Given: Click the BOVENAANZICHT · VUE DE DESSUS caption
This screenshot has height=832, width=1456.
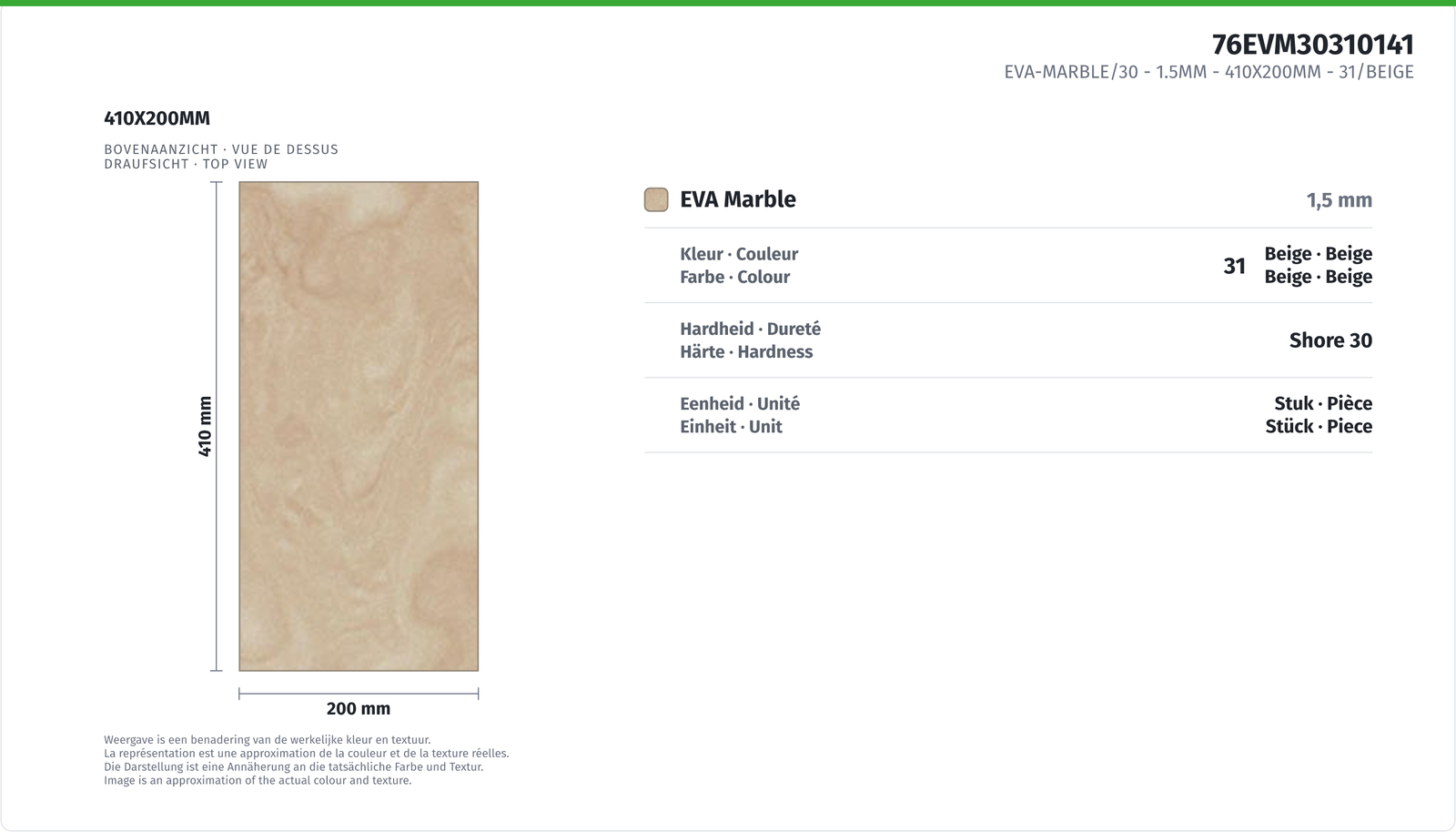Looking at the screenshot, I should [221, 149].
